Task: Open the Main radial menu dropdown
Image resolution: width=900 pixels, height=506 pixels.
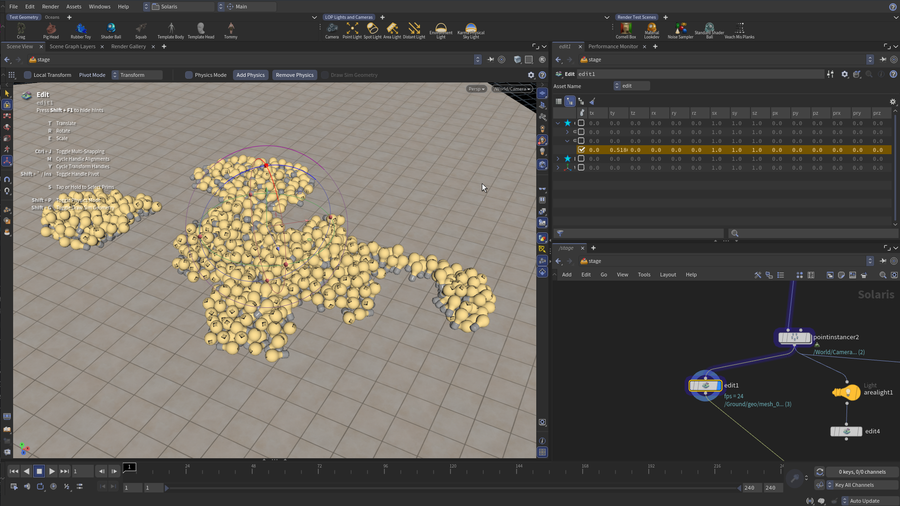Action: pos(247,7)
